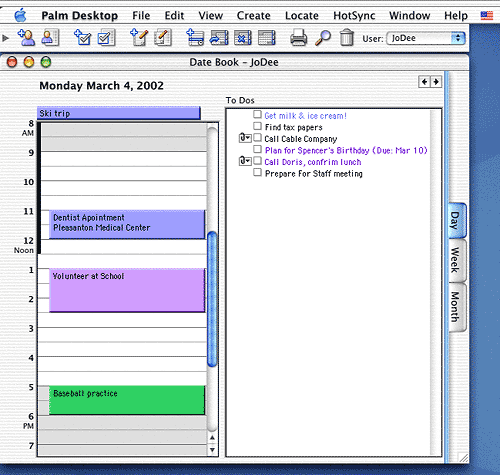This screenshot has width=500, height=475.
Task: Switch to the Day tab
Action: 457,220
